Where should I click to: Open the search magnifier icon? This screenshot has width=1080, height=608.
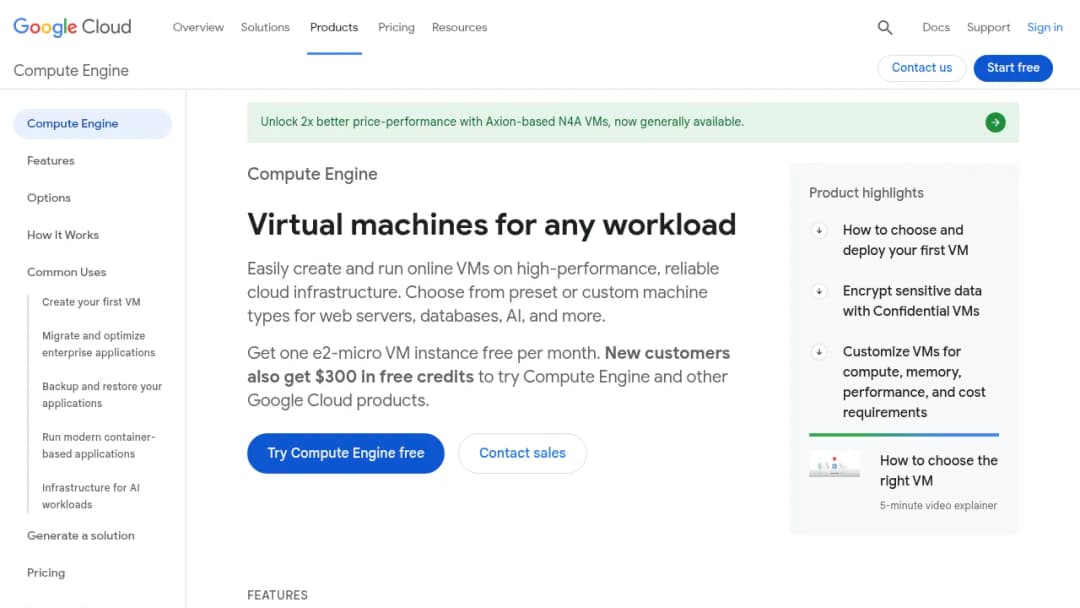pos(884,28)
